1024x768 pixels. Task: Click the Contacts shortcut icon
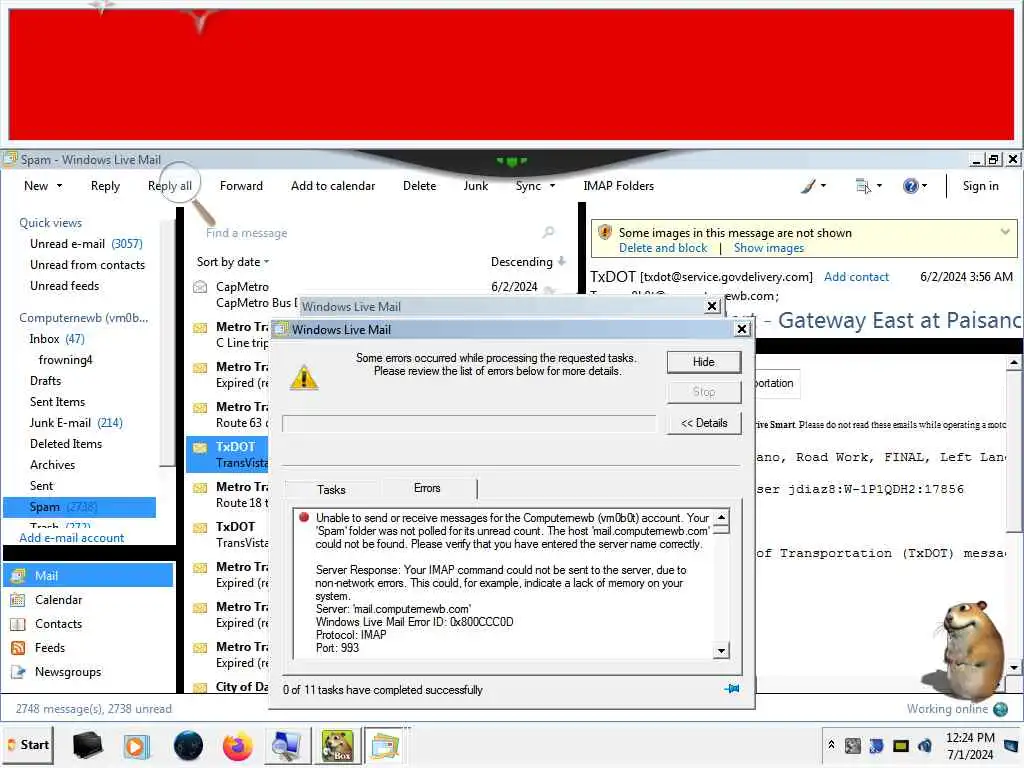pos(18,624)
